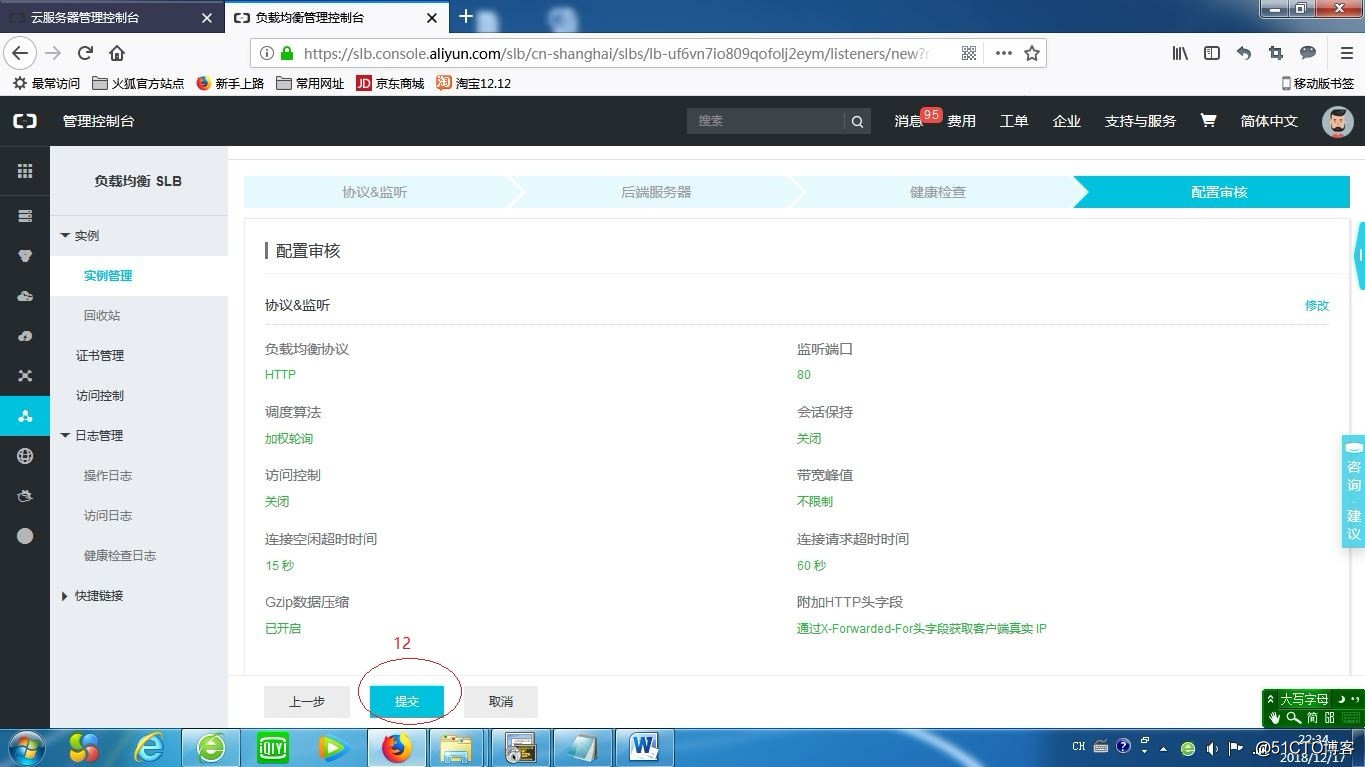Screen dimensions: 1365x767
Task: Open the globe icon in left rail
Action: click(25, 456)
